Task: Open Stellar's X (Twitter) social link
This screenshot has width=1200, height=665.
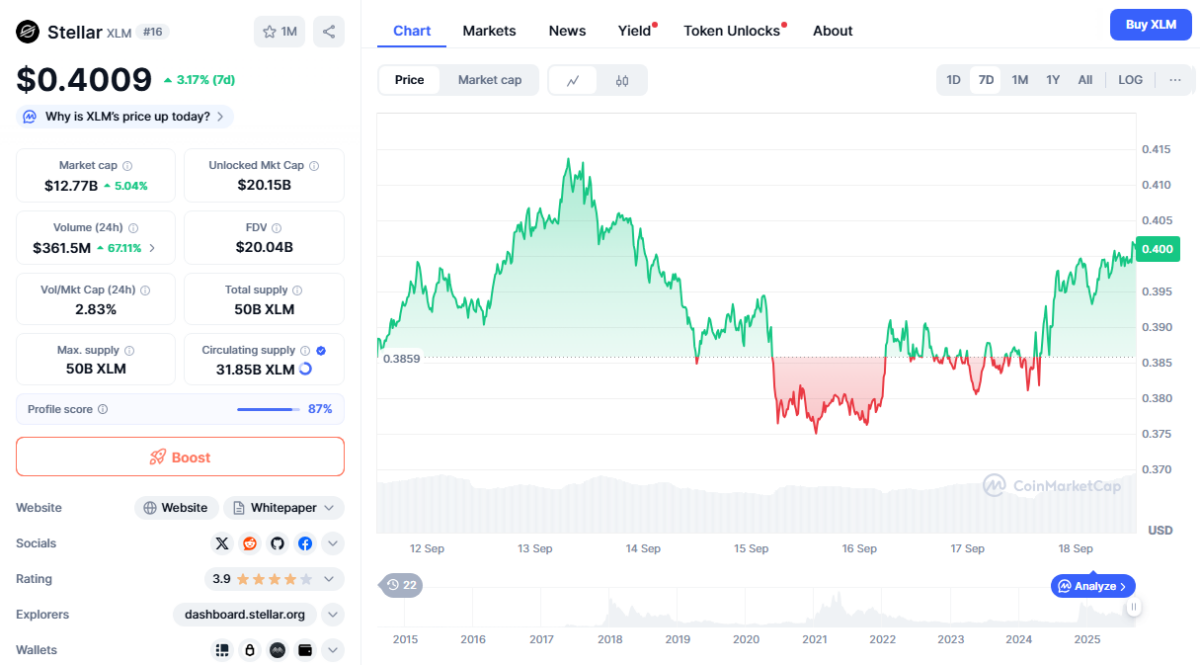Action: click(222, 544)
